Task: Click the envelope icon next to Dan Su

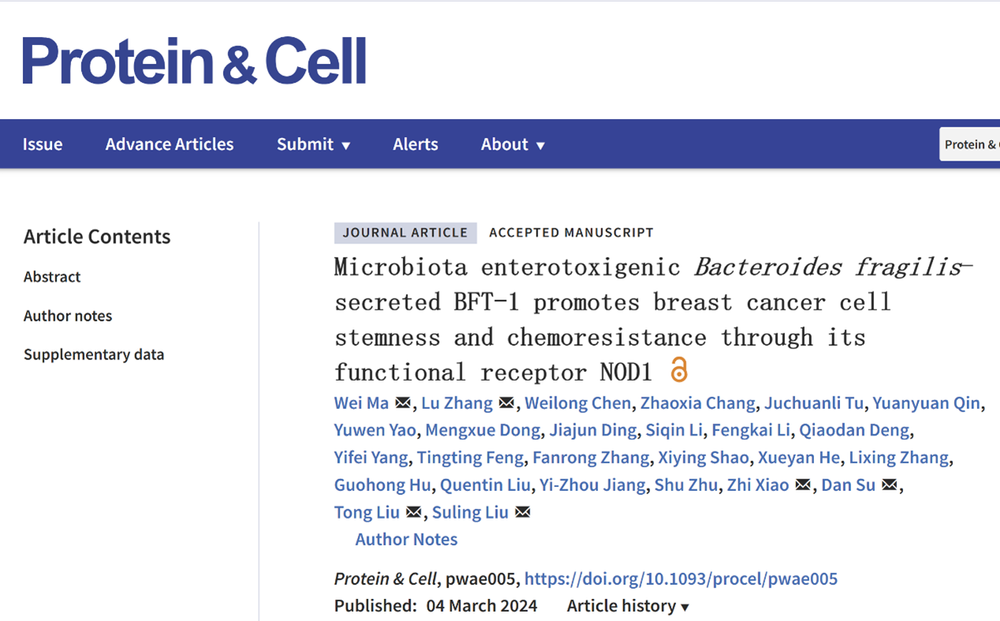Action: pos(889,485)
